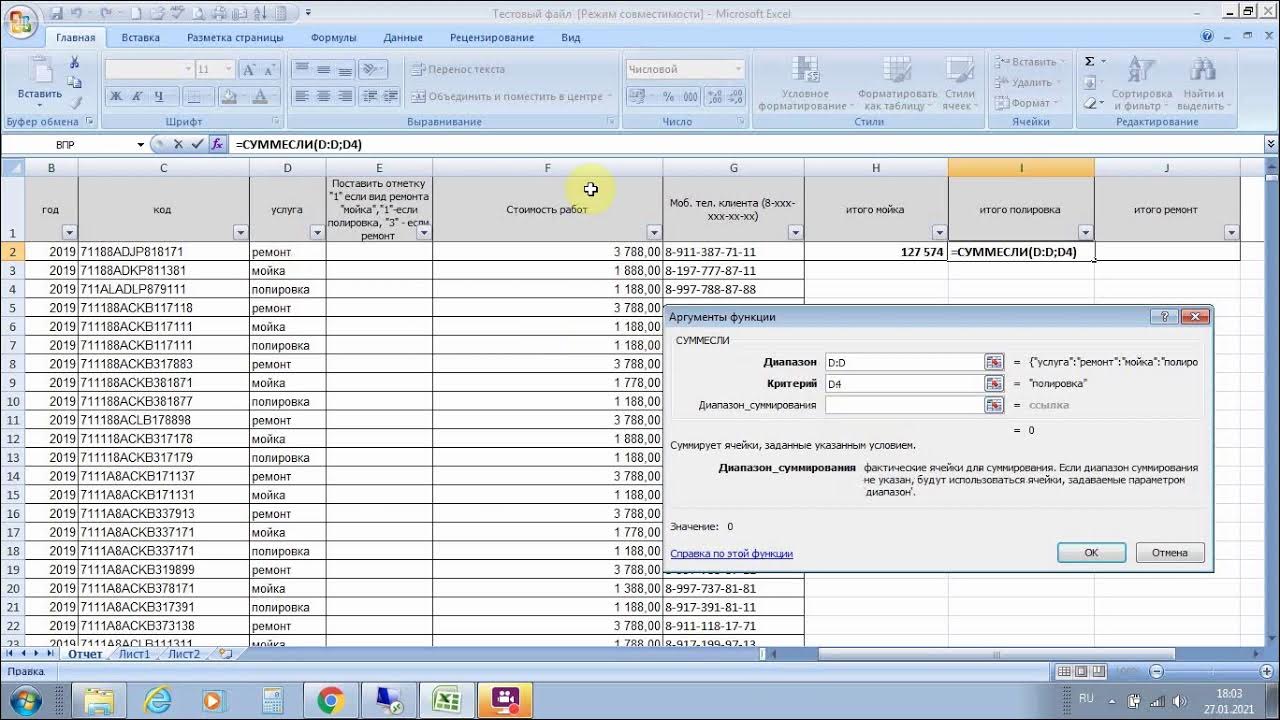Open the Данные ribbon tab
This screenshot has height=720, width=1280.
pyautogui.click(x=402, y=38)
